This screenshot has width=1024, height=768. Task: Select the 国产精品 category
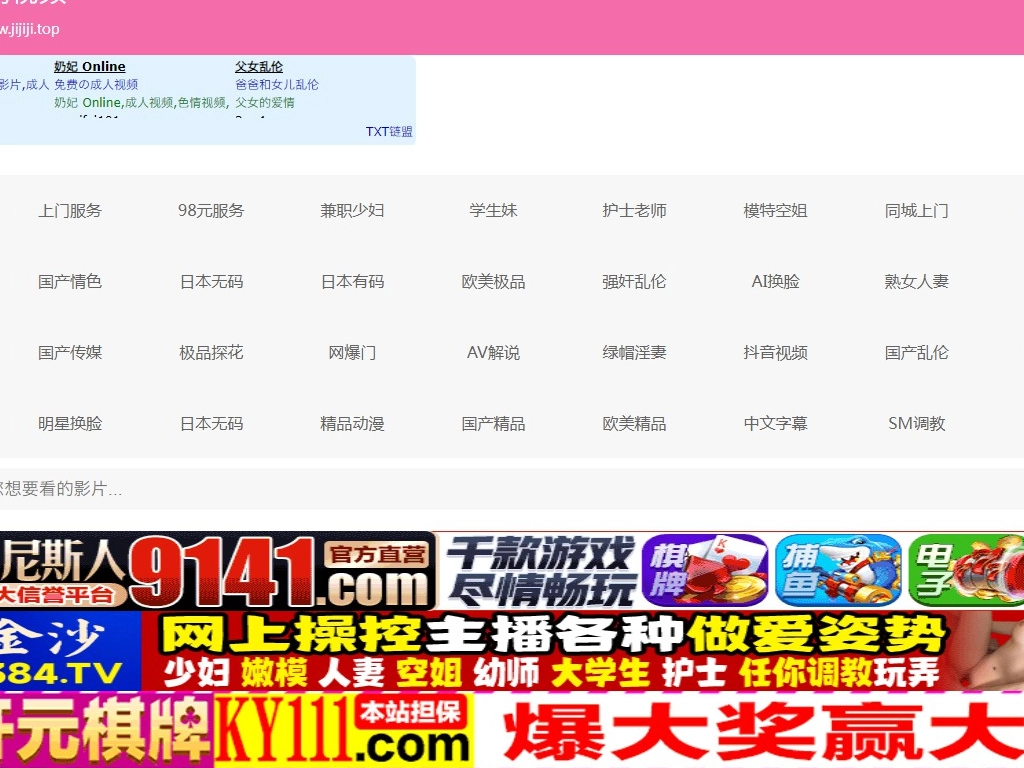pos(493,423)
